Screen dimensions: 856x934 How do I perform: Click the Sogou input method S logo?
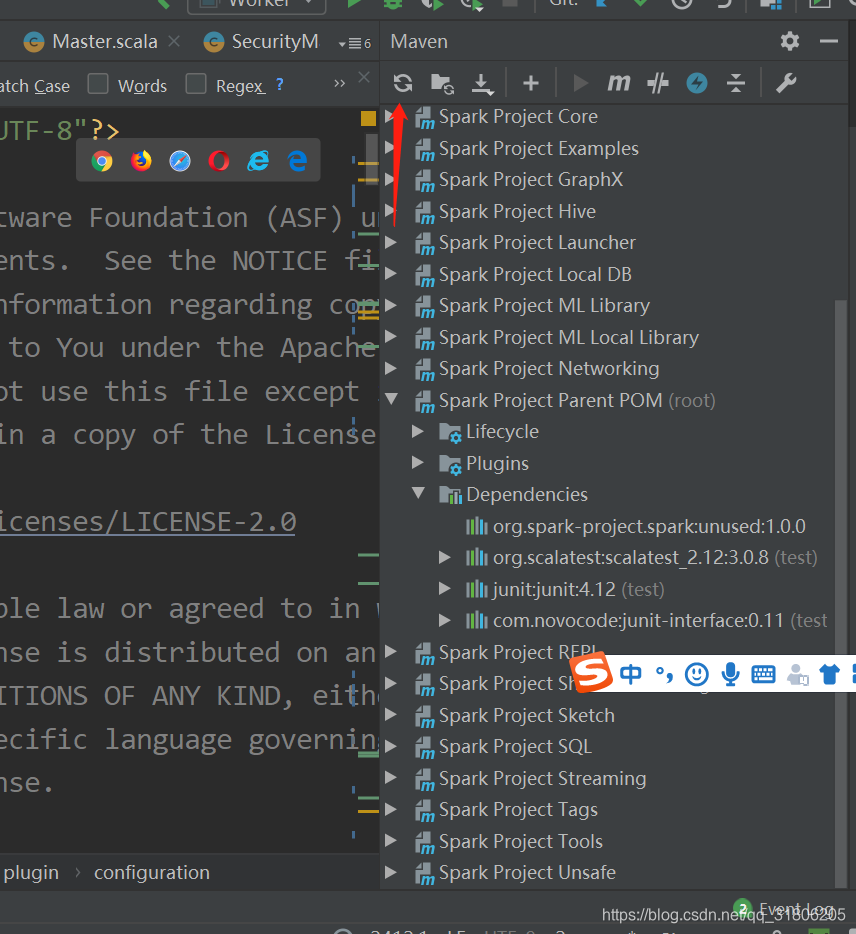pyautogui.click(x=591, y=673)
